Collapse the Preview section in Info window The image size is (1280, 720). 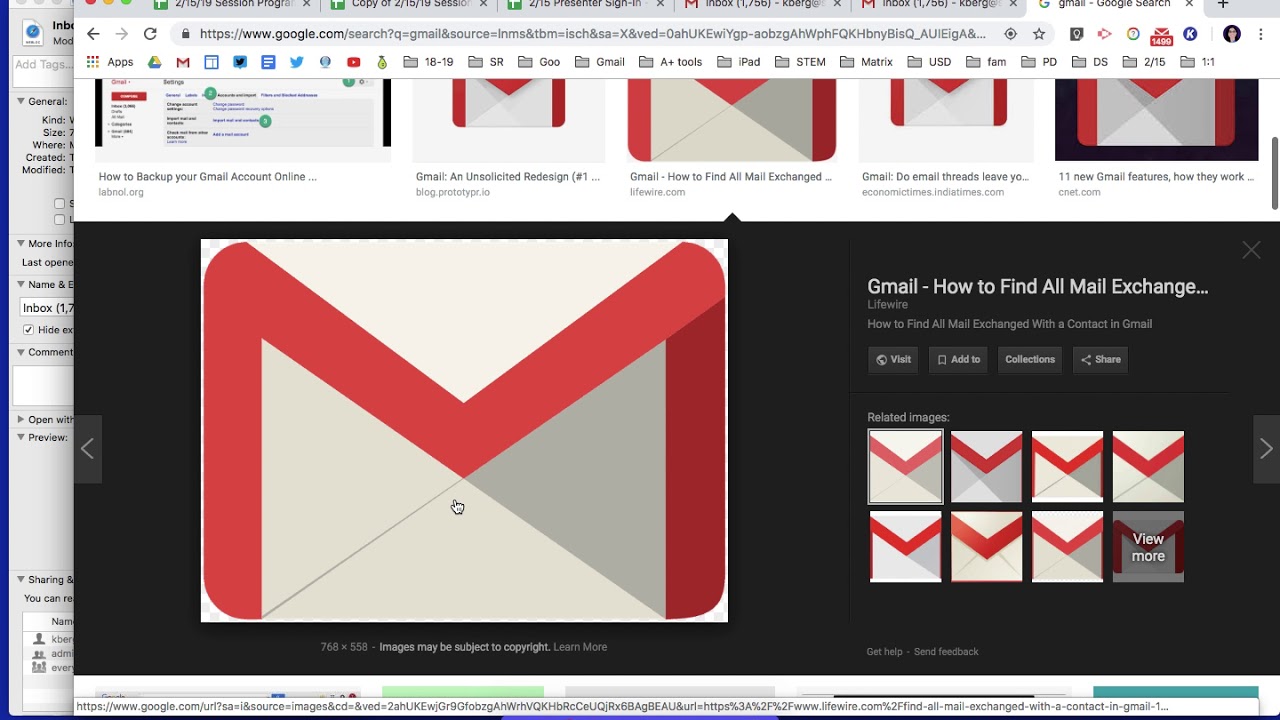click(x=20, y=437)
